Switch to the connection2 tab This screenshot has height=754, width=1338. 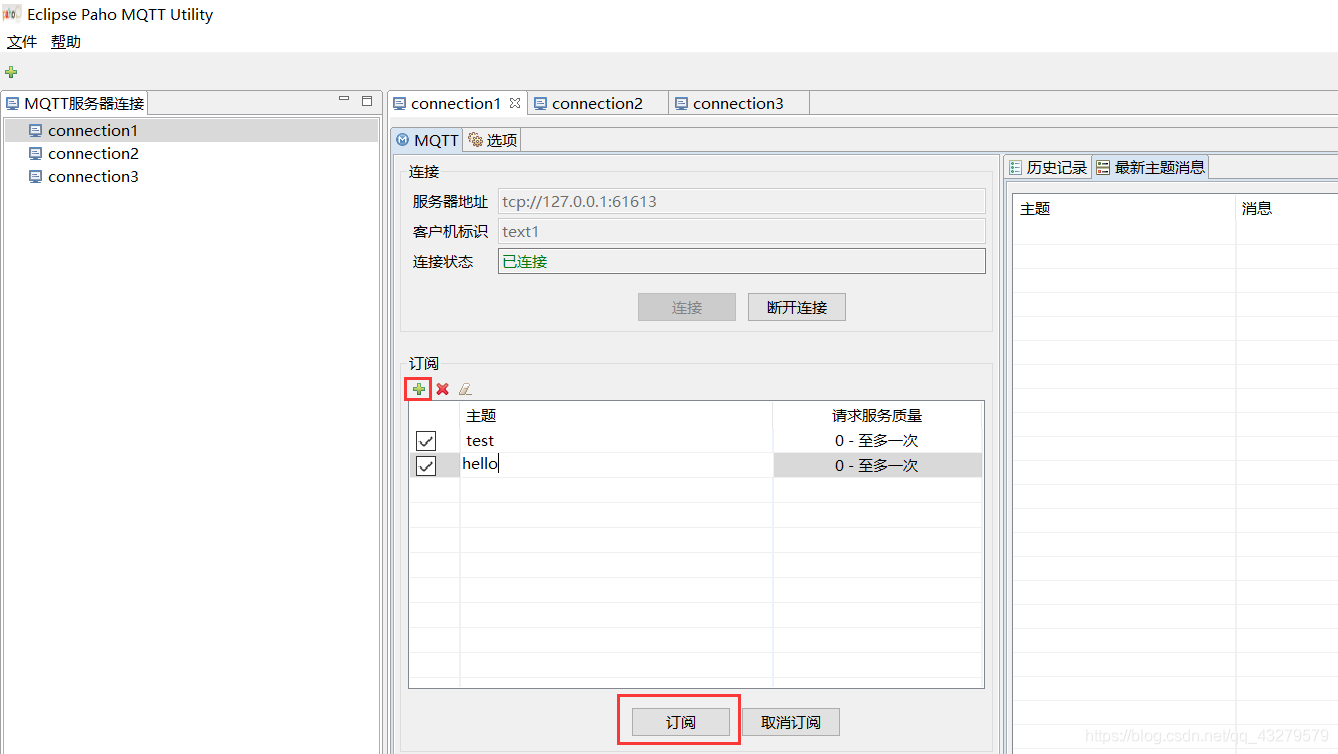[597, 103]
